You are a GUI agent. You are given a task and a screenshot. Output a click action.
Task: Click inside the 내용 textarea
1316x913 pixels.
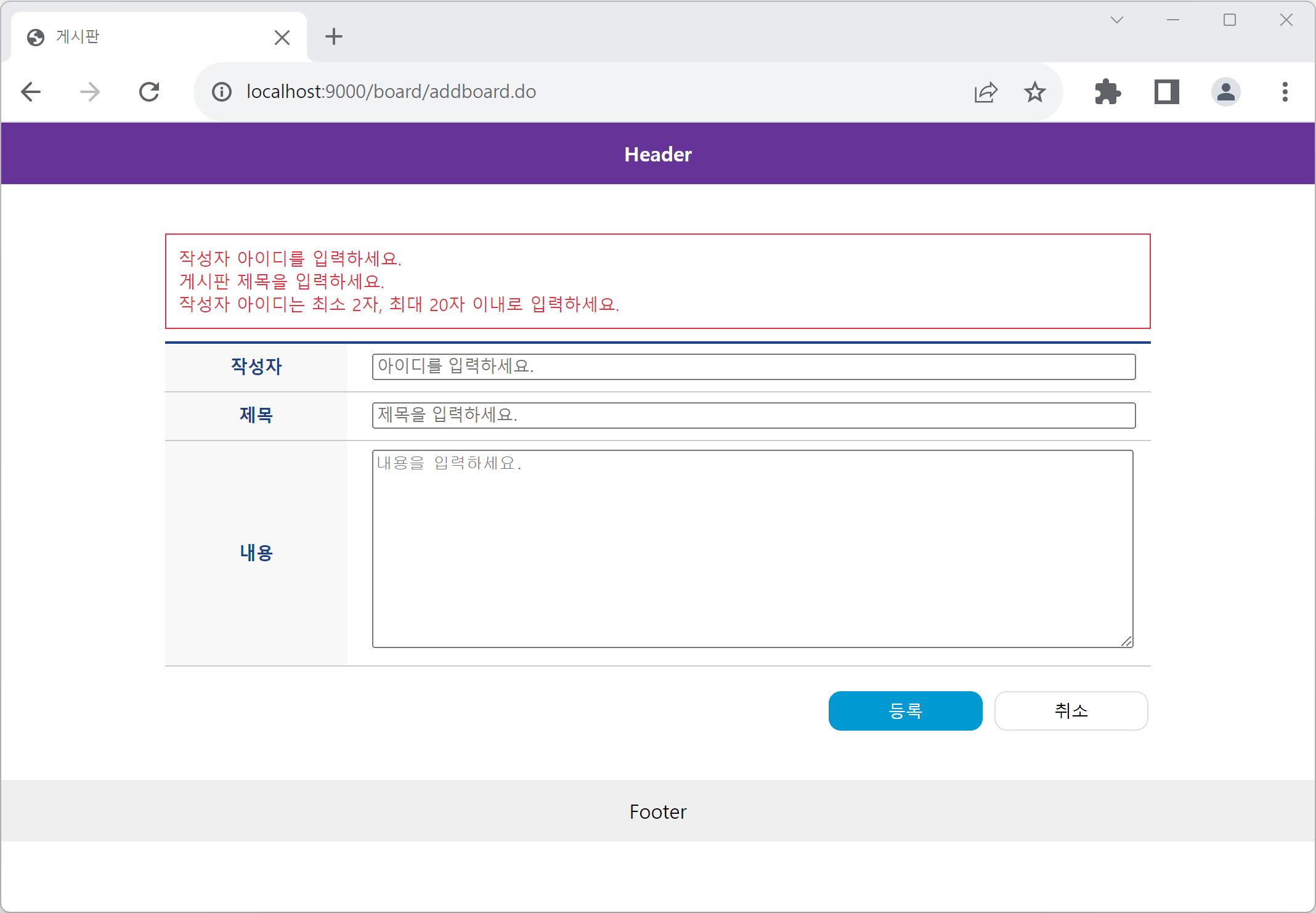752,548
